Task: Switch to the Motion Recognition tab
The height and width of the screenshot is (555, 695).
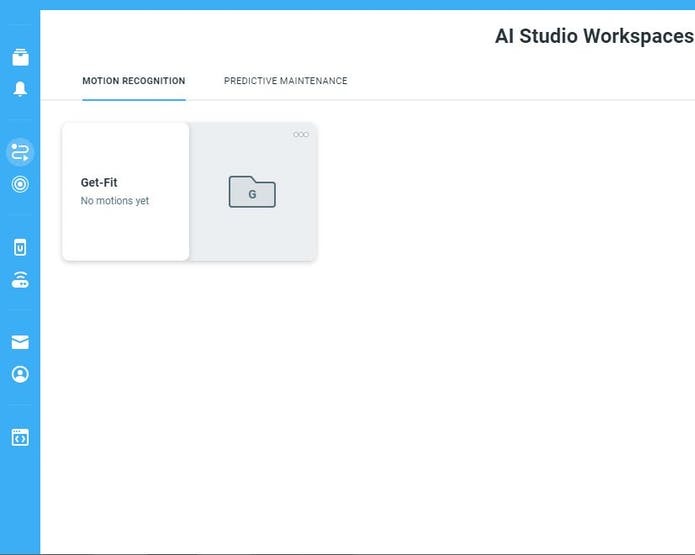Action: tap(134, 81)
